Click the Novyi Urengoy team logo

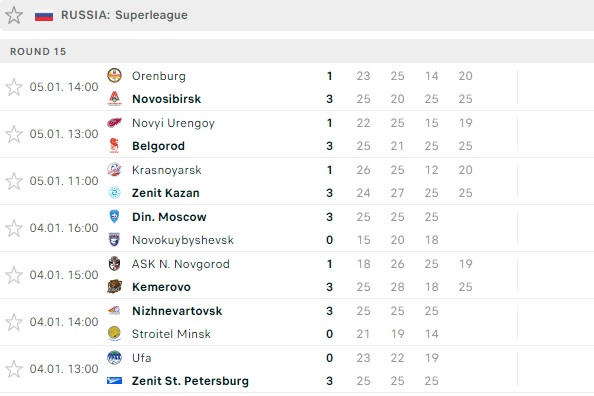(x=114, y=123)
